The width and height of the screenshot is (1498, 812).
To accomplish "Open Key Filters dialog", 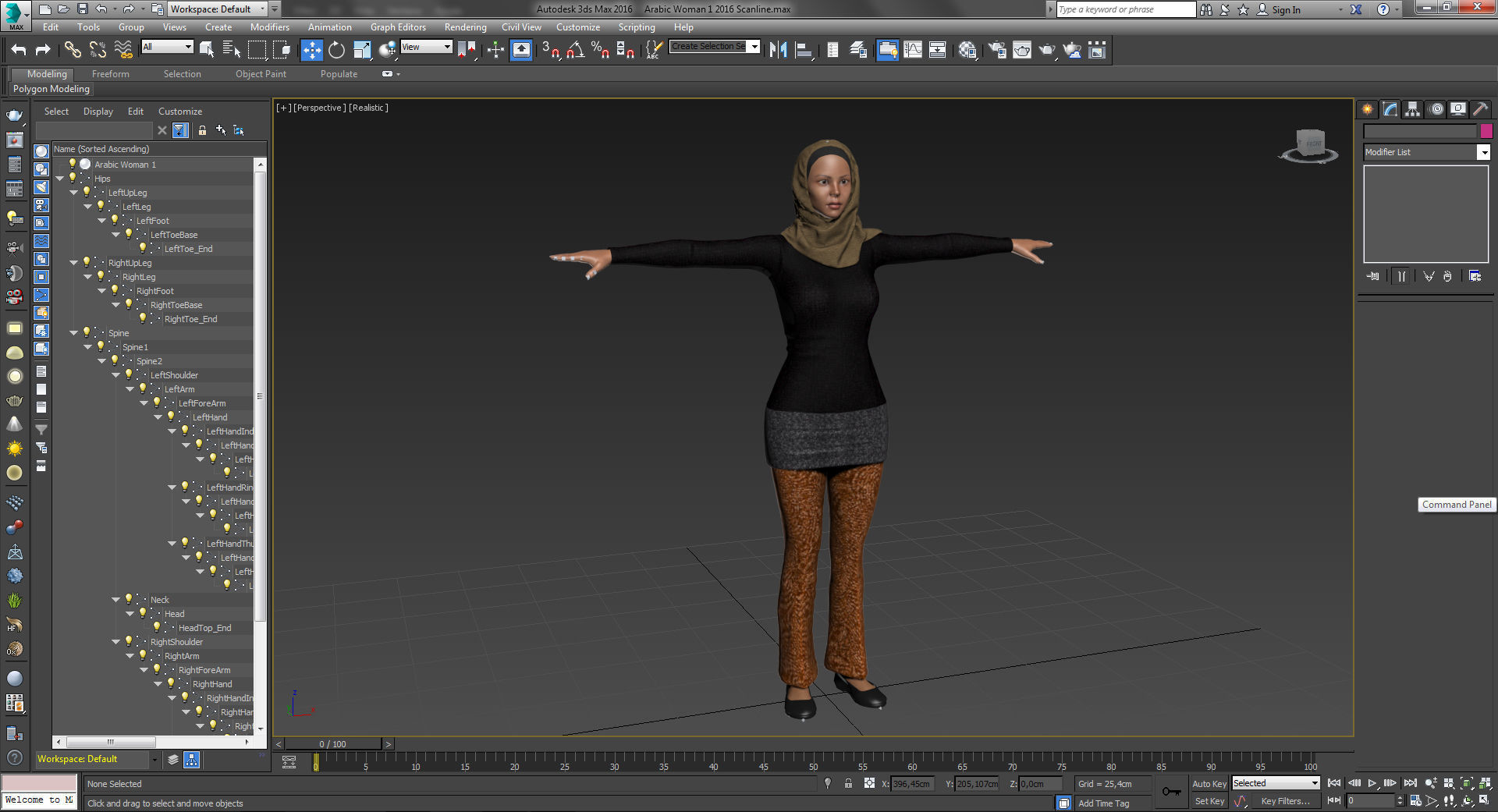I will (x=1285, y=801).
